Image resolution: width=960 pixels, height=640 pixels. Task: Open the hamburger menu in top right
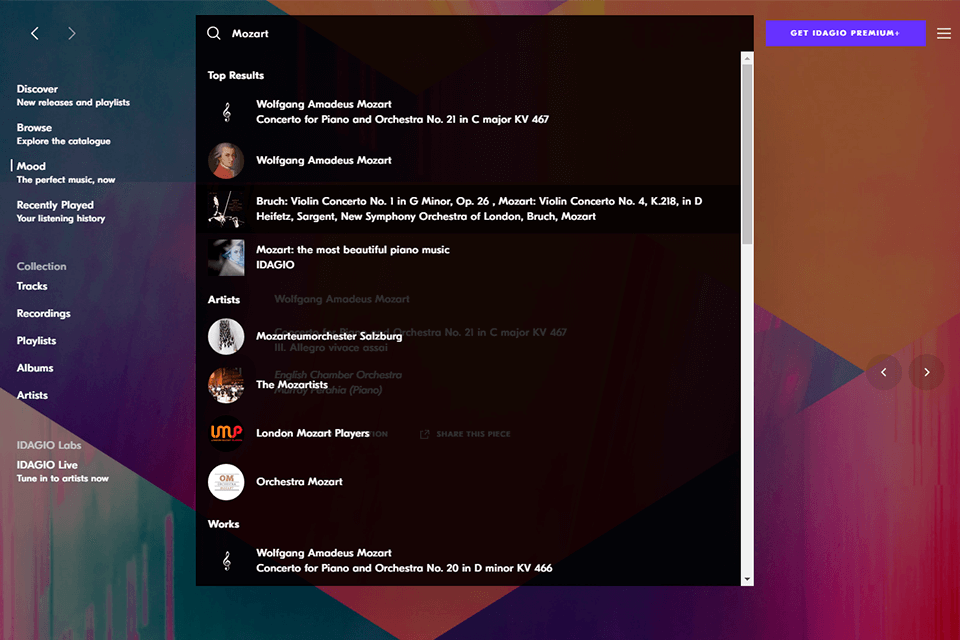tap(944, 33)
